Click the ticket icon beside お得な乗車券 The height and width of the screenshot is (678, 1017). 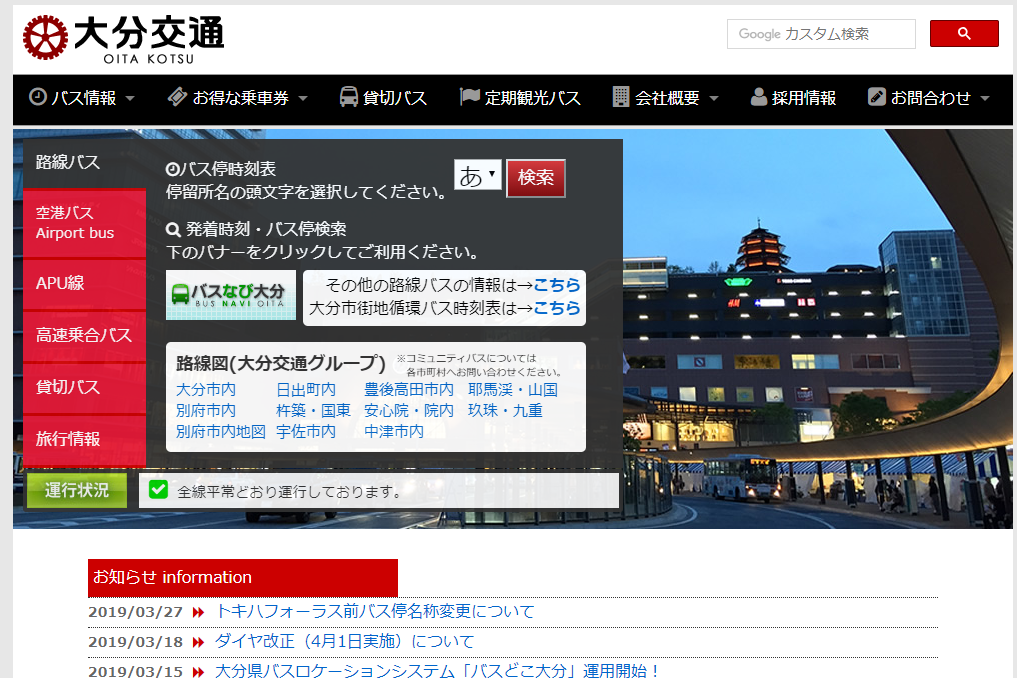[x=177, y=97]
